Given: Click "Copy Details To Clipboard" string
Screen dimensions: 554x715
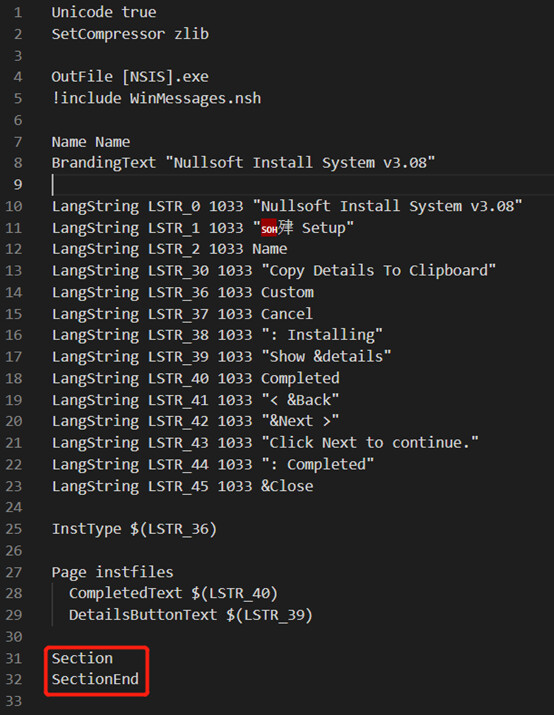Looking at the screenshot, I should (x=378, y=270).
